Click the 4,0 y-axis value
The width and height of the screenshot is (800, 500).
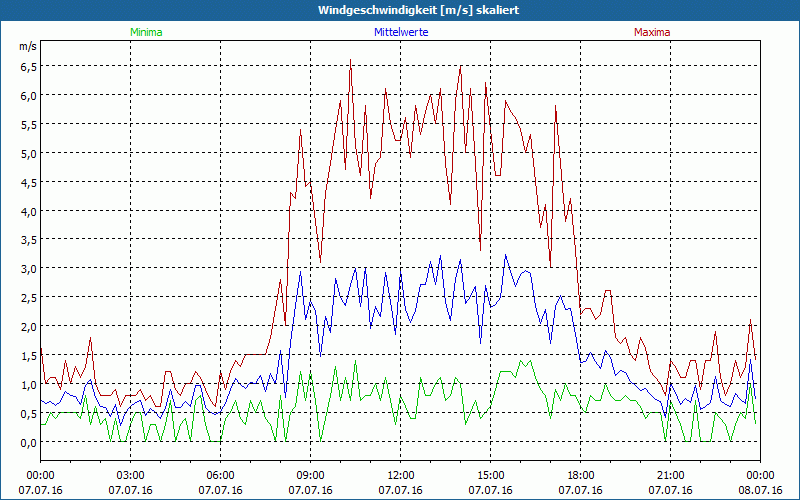click(29, 211)
